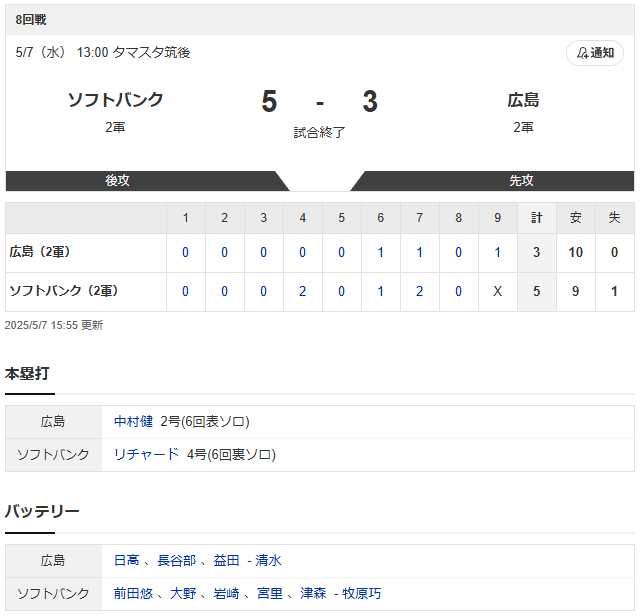Click Hiroshima's 7th inning score 1
This screenshot has width=640, height=616.
(x=419, y=252)
